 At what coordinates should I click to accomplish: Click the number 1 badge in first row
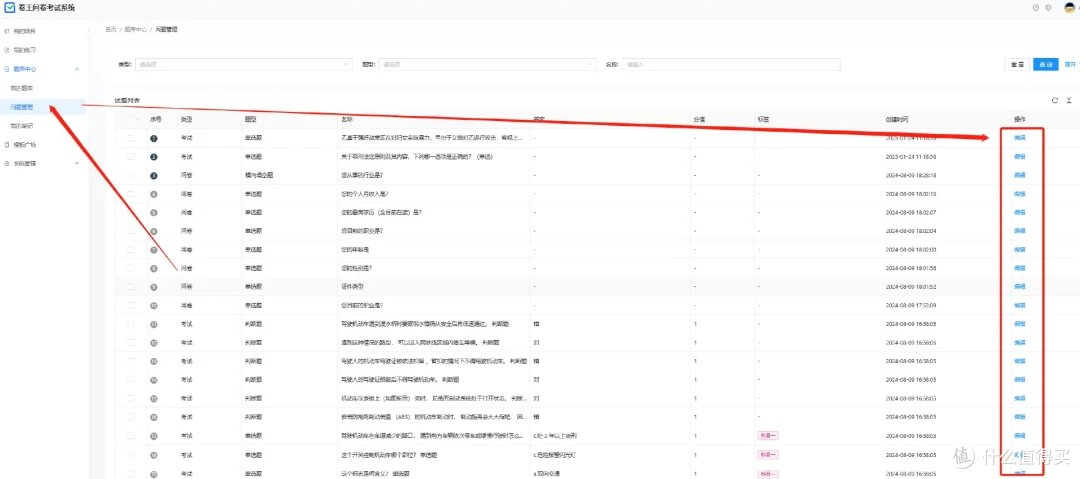click(154, 139)
